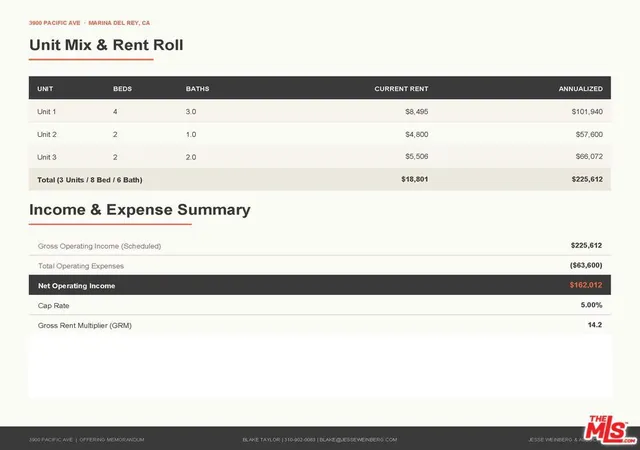Click the Income & Expense Summary heading
The width and height of the screenshot is (640, 450).
click(x=140, y=209)
